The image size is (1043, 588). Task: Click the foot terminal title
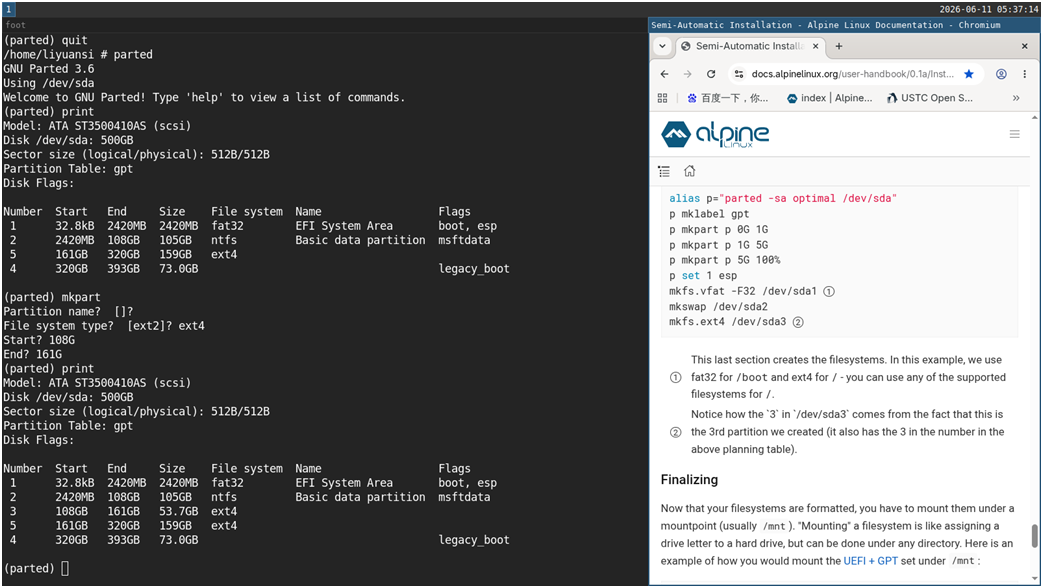coord(15,25)
